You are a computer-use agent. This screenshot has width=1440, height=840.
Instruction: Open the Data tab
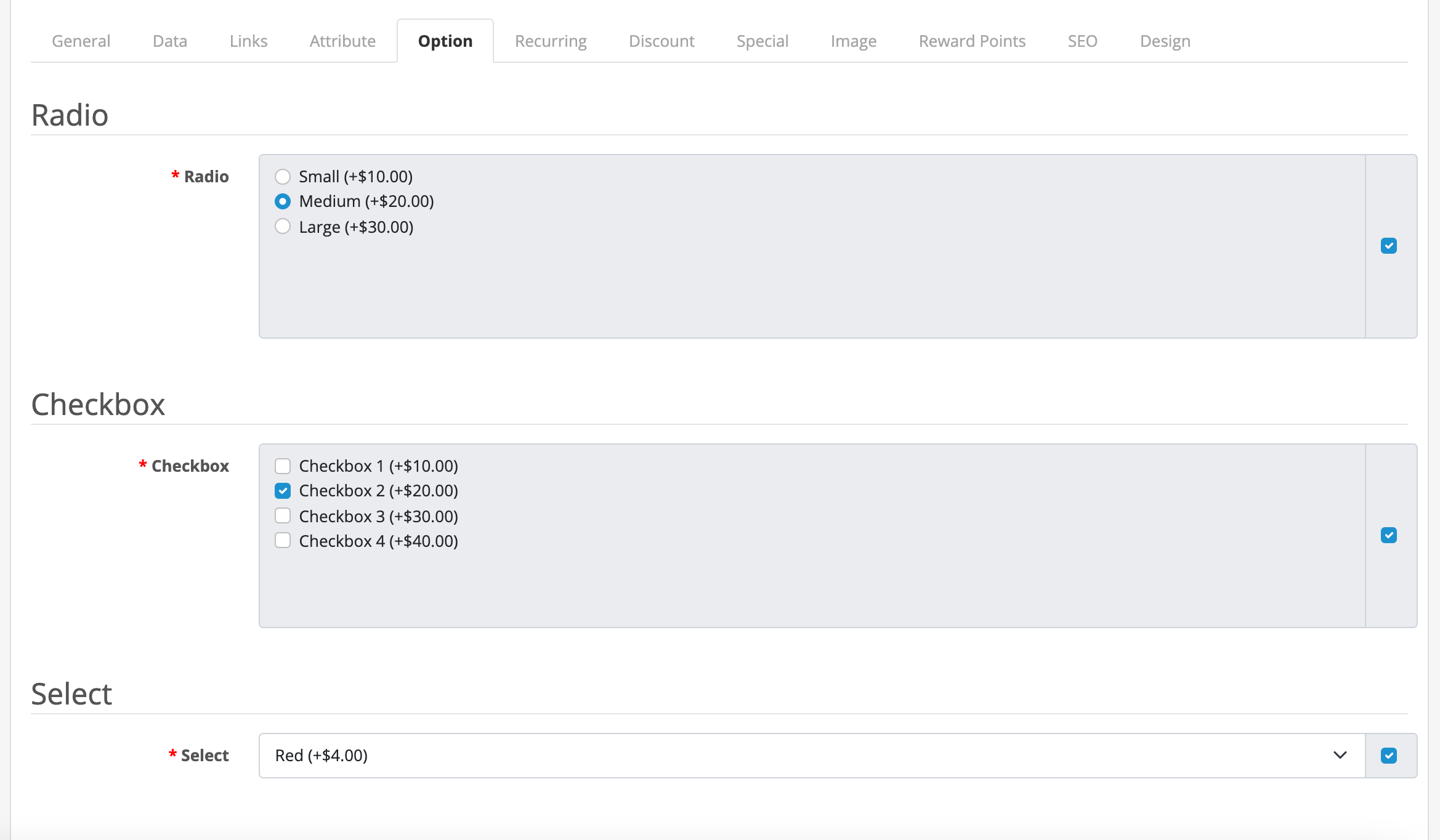(x=170, y=41)
